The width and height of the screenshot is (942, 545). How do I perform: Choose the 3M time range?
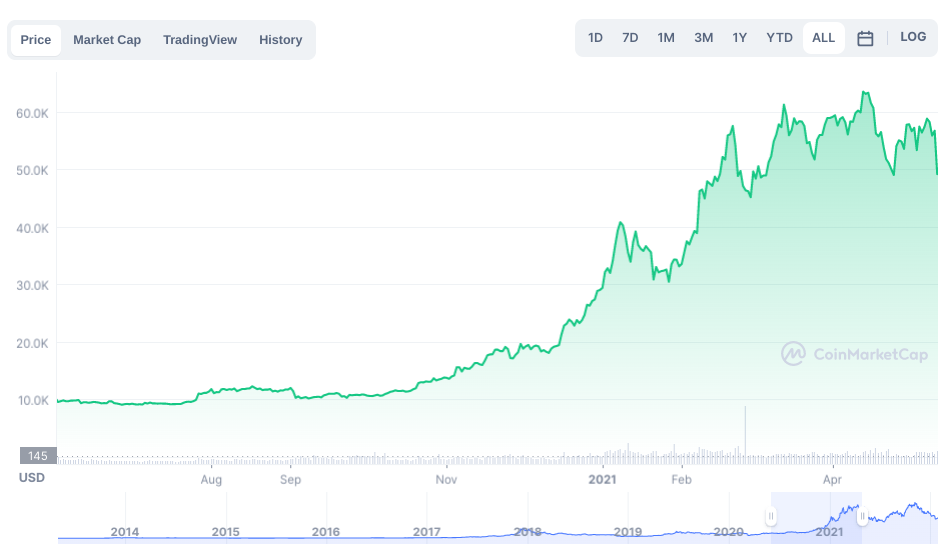703,38
